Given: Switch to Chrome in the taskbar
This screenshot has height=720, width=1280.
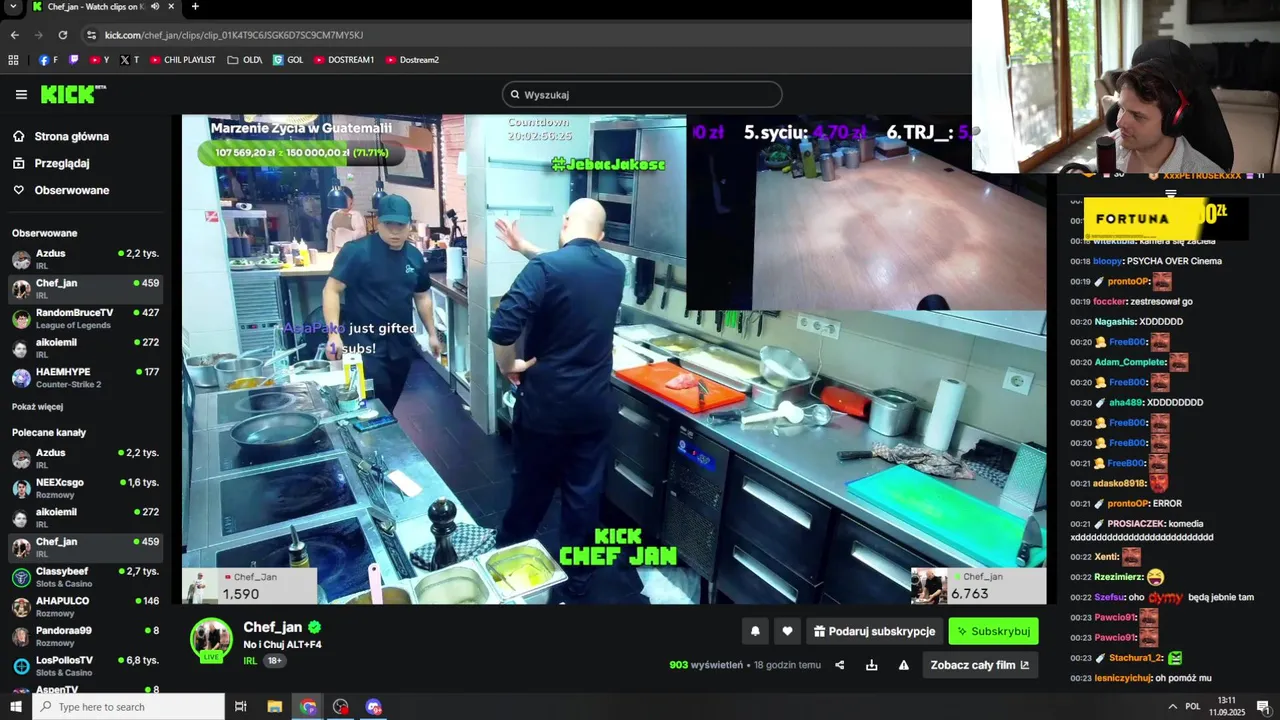Looking at the screenshot, I should pos(308,707).
